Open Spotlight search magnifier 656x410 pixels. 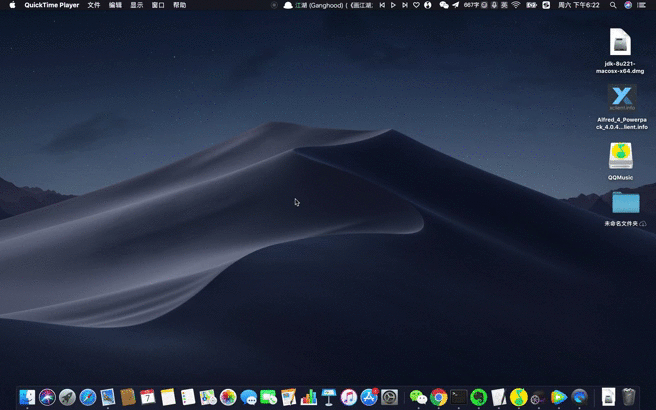(613, 5)
